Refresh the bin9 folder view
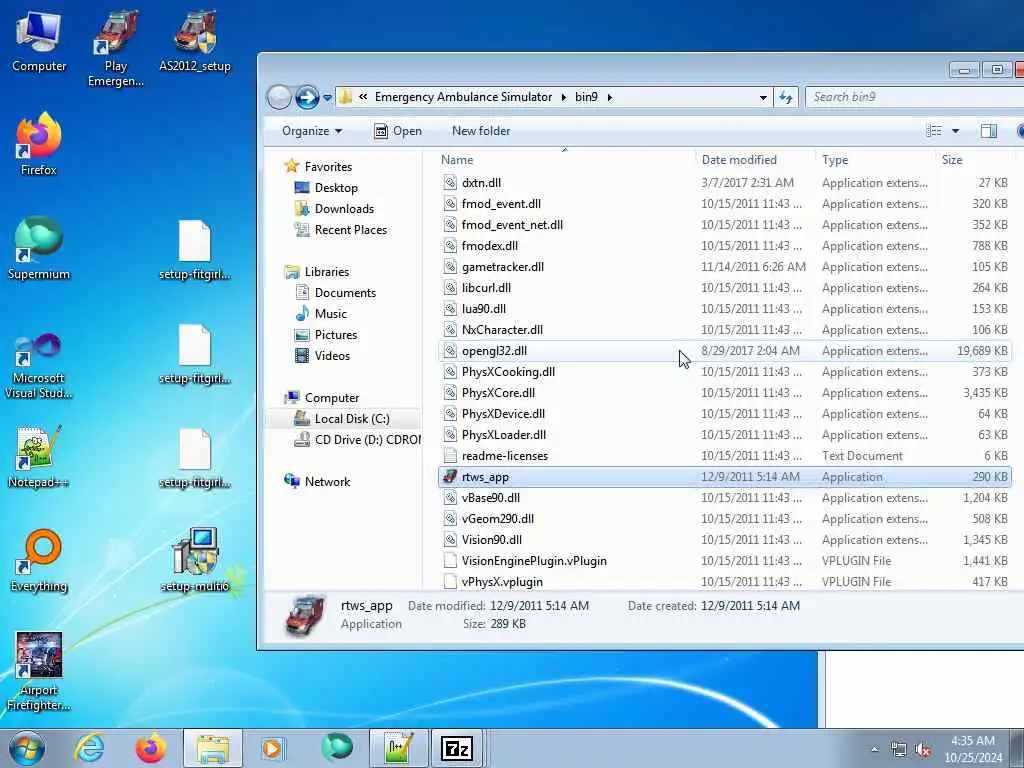The image size is (1024, 768). coord(786,97)
